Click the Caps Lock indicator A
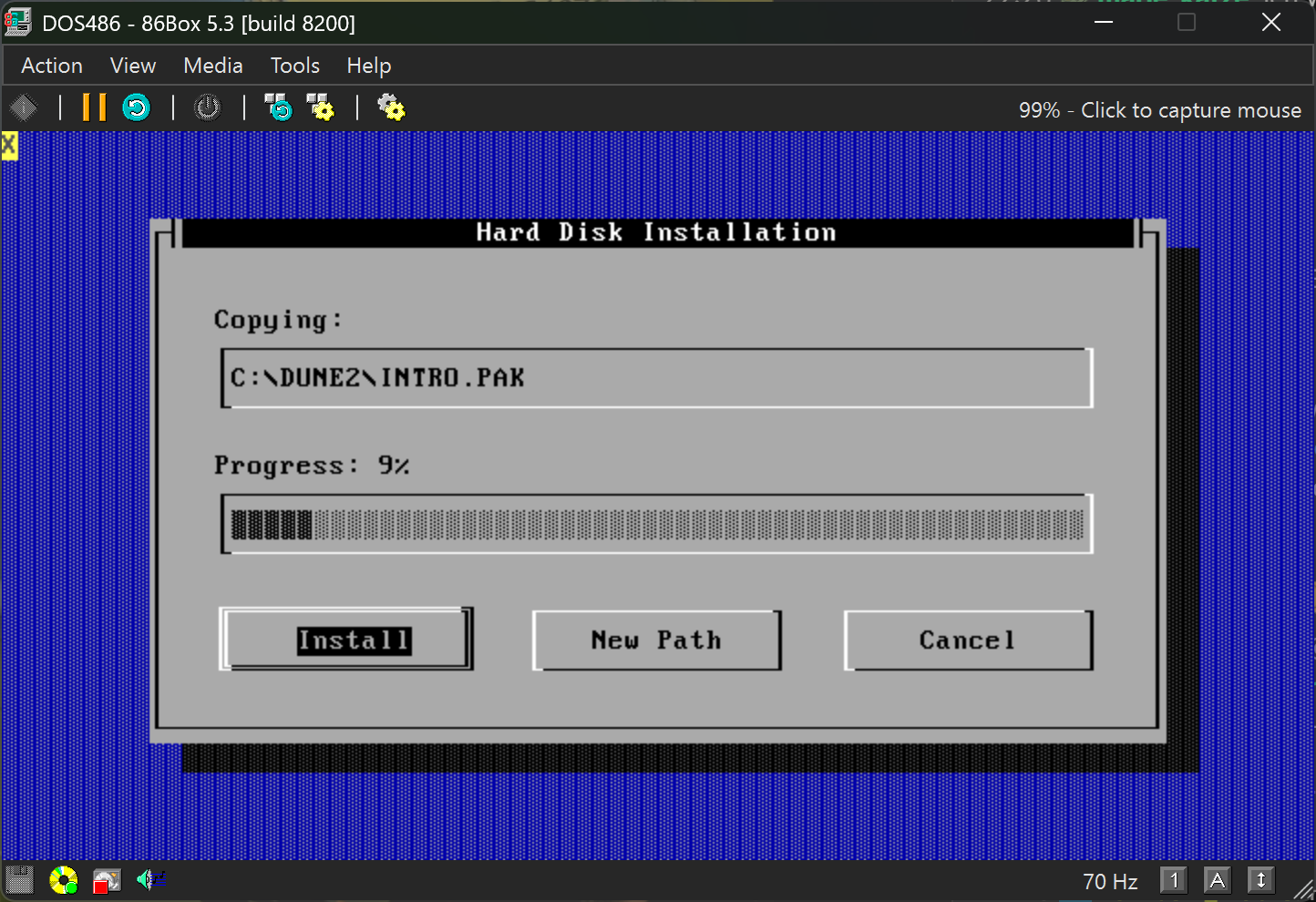The height and width of the screenshot is (902, 1316). click(x=1217, y=880)
